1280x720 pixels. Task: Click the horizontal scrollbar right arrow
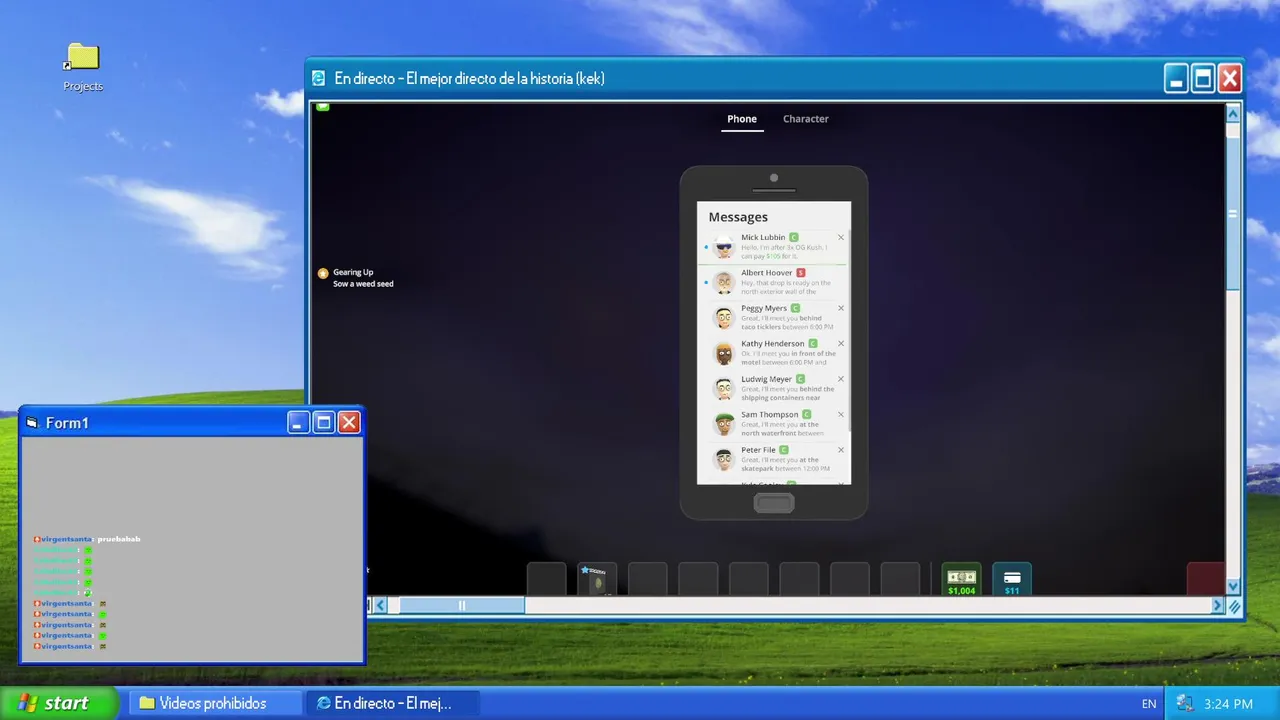(1218, 605)
